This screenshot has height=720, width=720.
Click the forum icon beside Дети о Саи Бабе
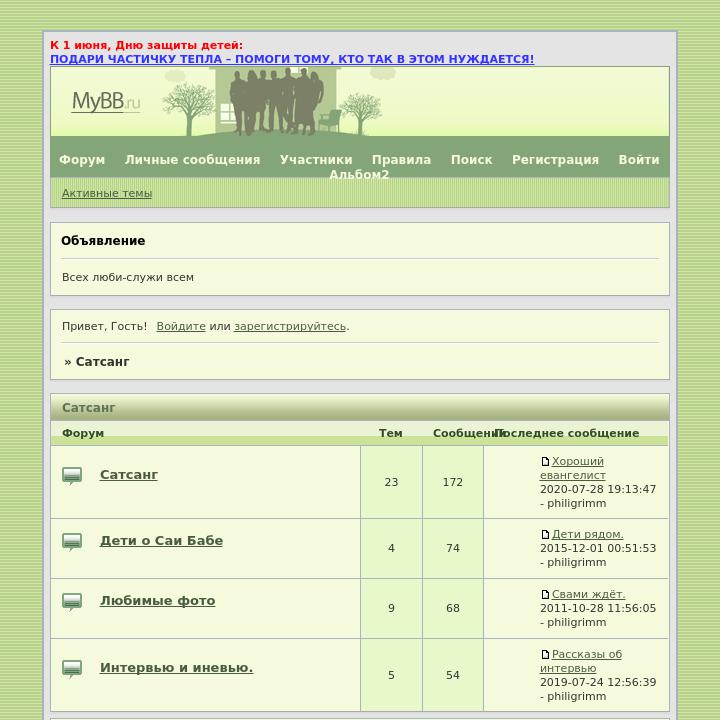72,542
